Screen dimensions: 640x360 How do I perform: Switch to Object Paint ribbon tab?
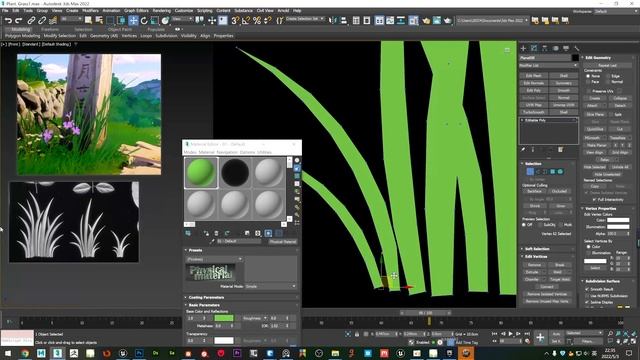point(120,29)
